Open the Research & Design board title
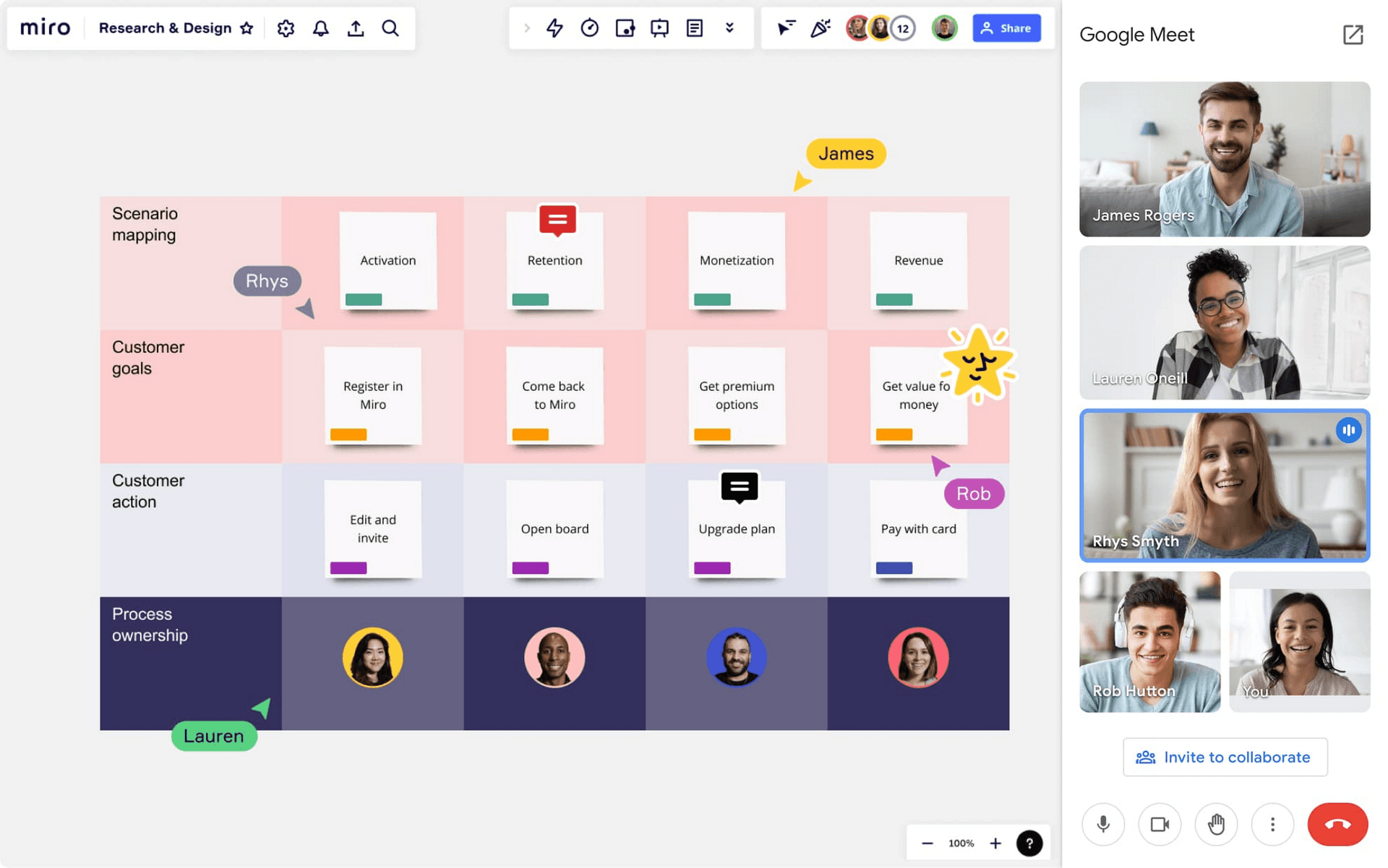This screenshot has width=1388, height=868. (x=165, y=28)
